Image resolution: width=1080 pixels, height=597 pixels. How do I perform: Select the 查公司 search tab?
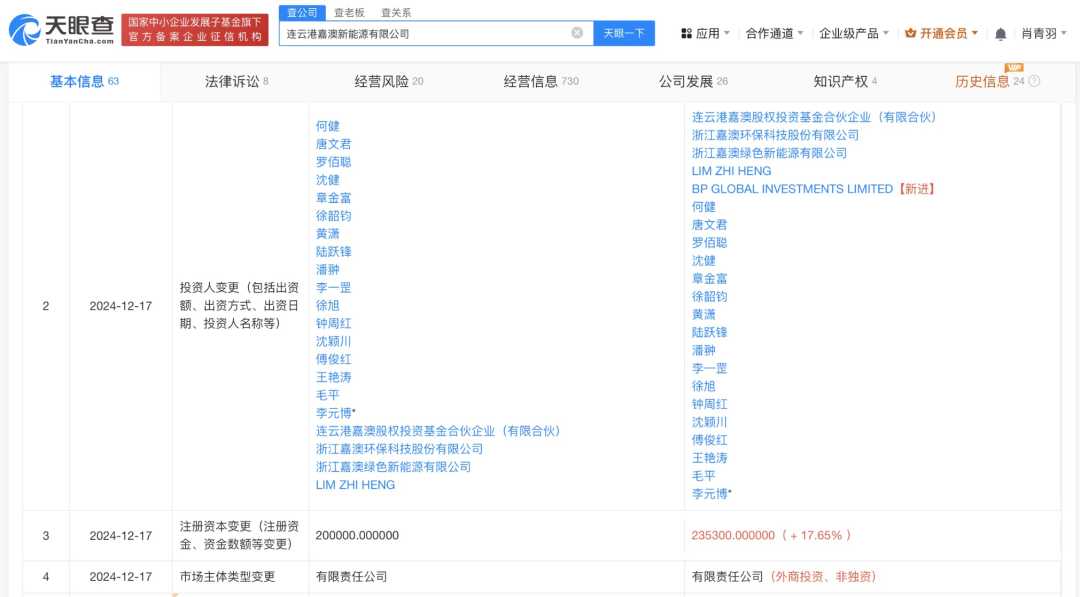302,12
